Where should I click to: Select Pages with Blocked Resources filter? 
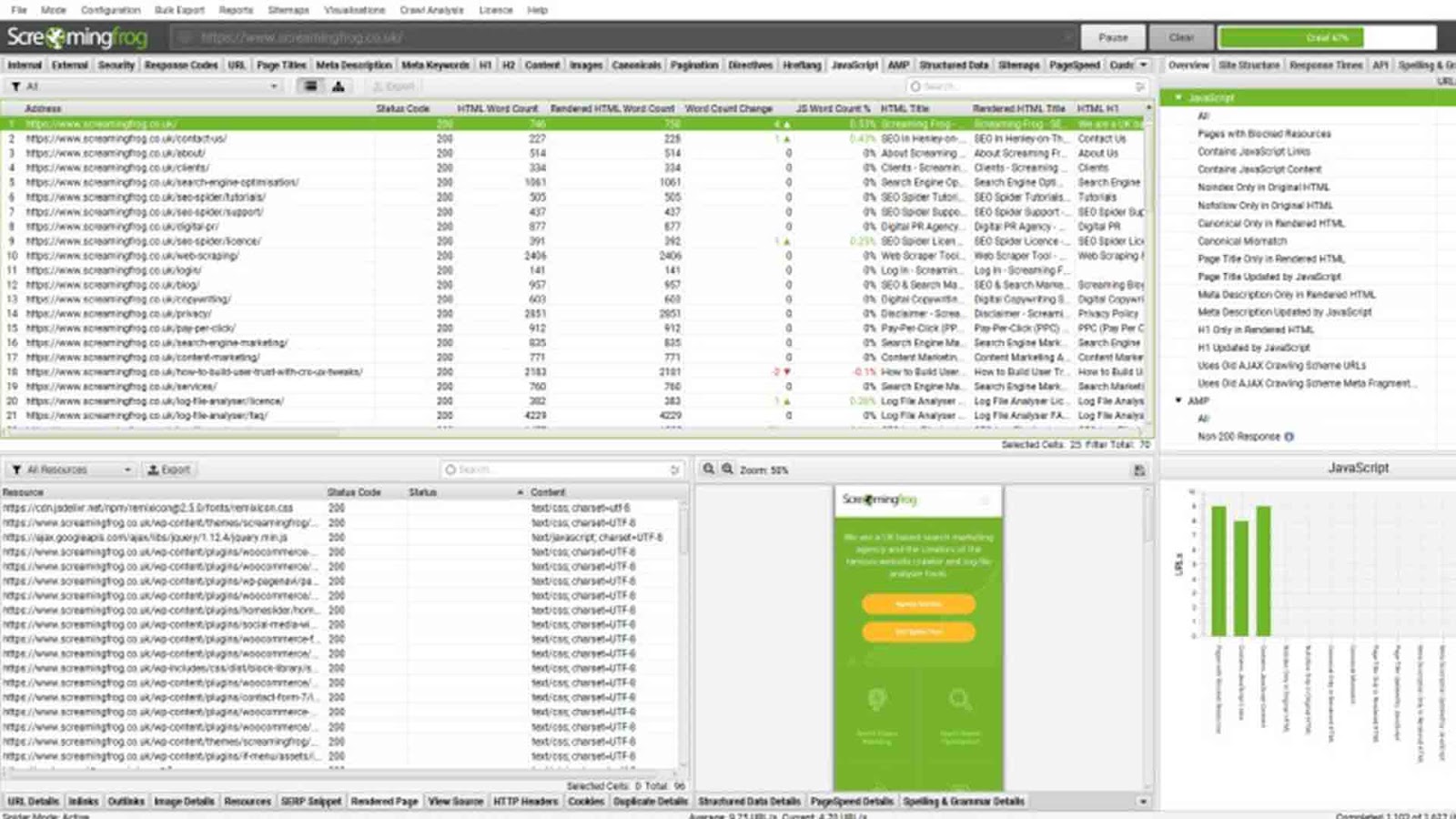[x=1264, y=134]
